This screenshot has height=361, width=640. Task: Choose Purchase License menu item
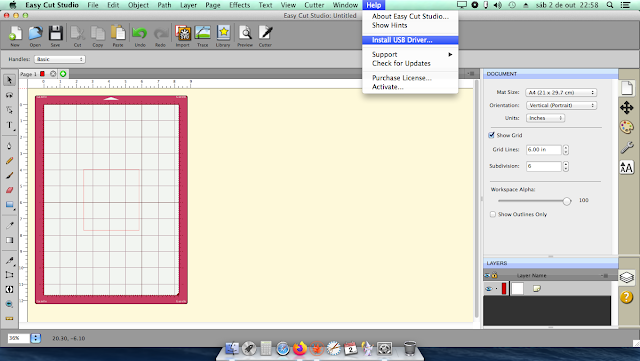pos(410,78)
